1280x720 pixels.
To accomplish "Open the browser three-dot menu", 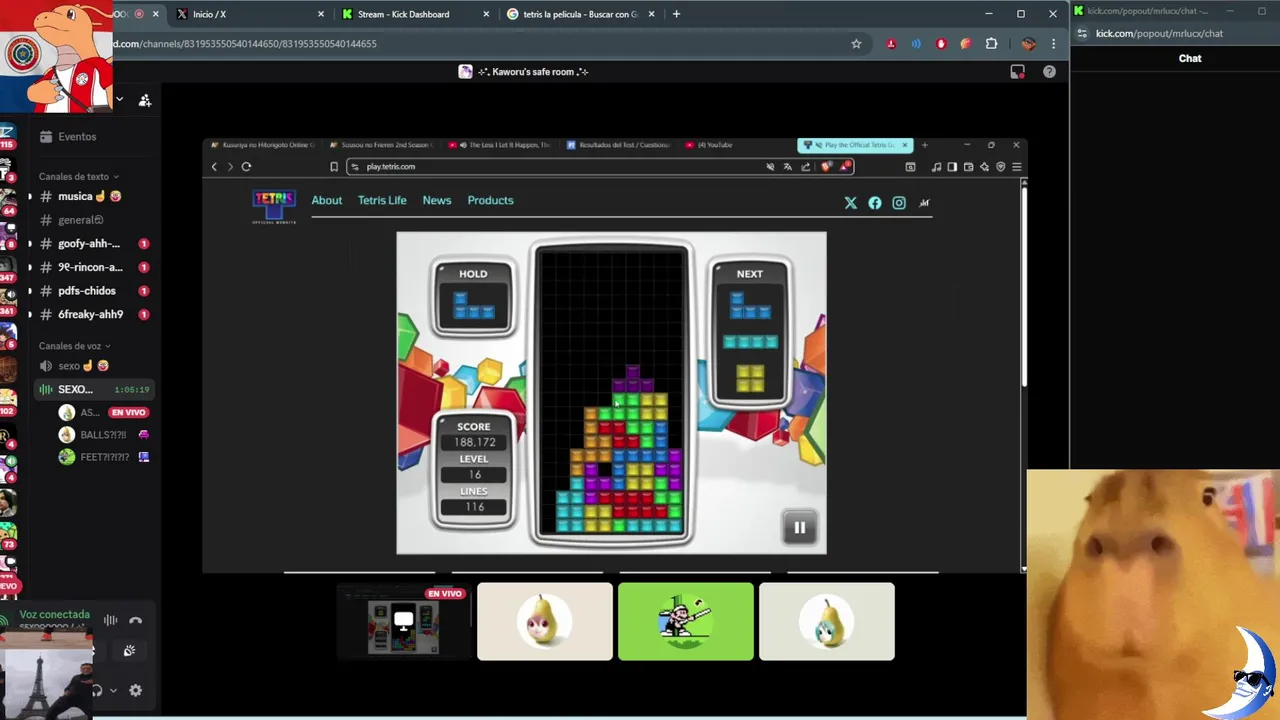I will (x=1053, y=44).
